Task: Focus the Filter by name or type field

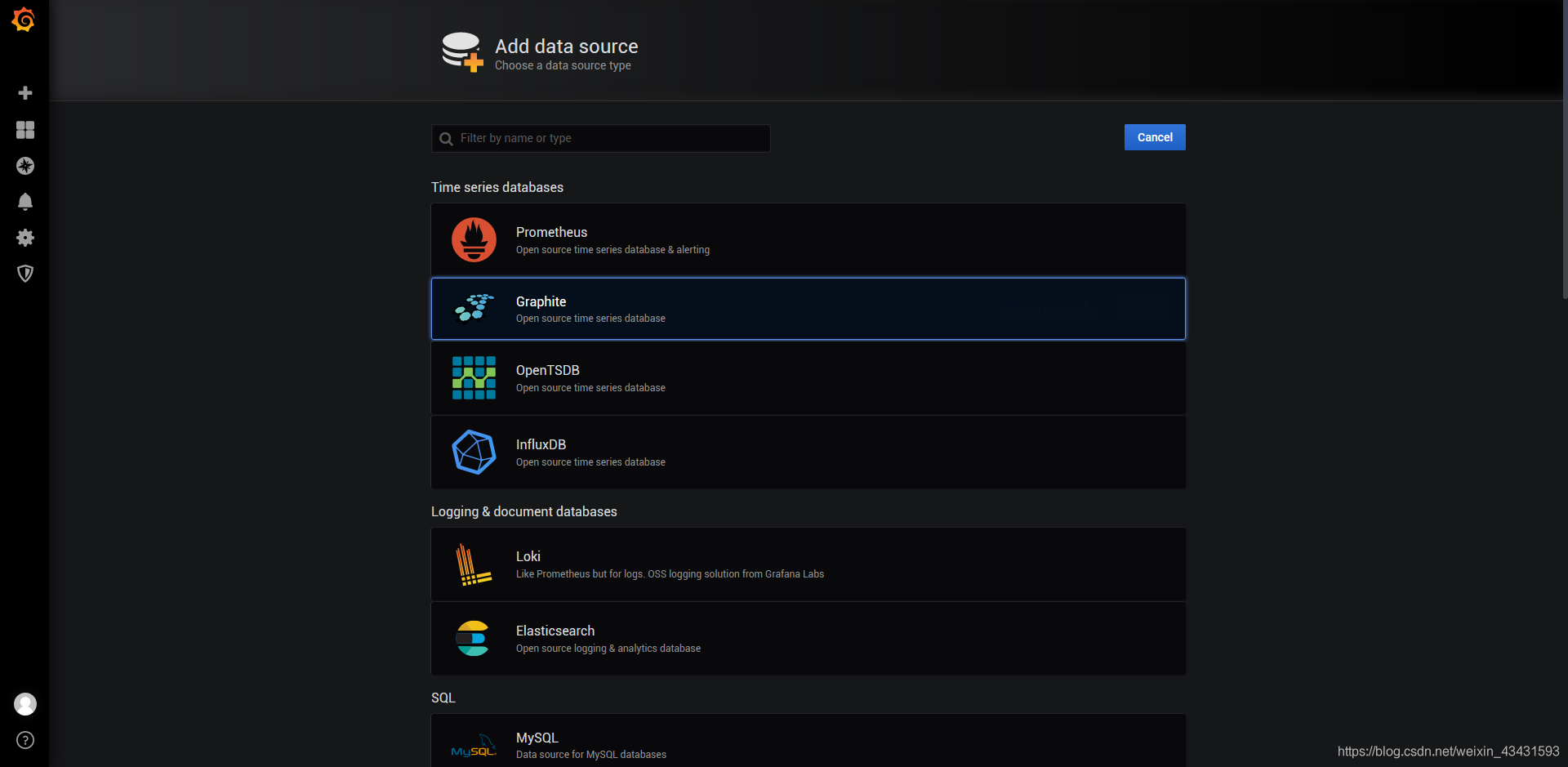Action: click(x=600, y=138)
